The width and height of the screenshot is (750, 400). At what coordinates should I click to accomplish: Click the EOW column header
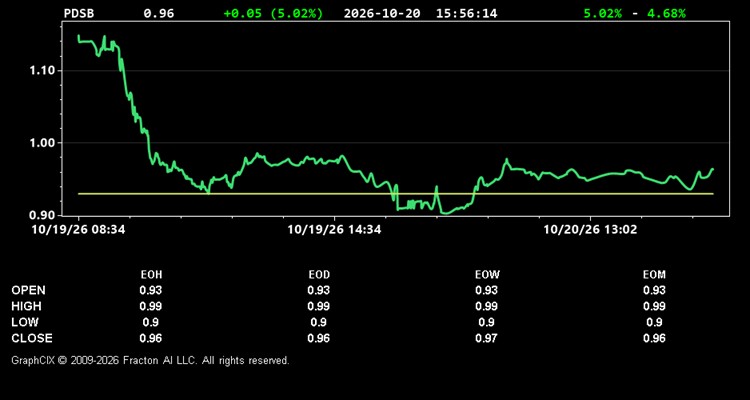click(x=486, y=275)
